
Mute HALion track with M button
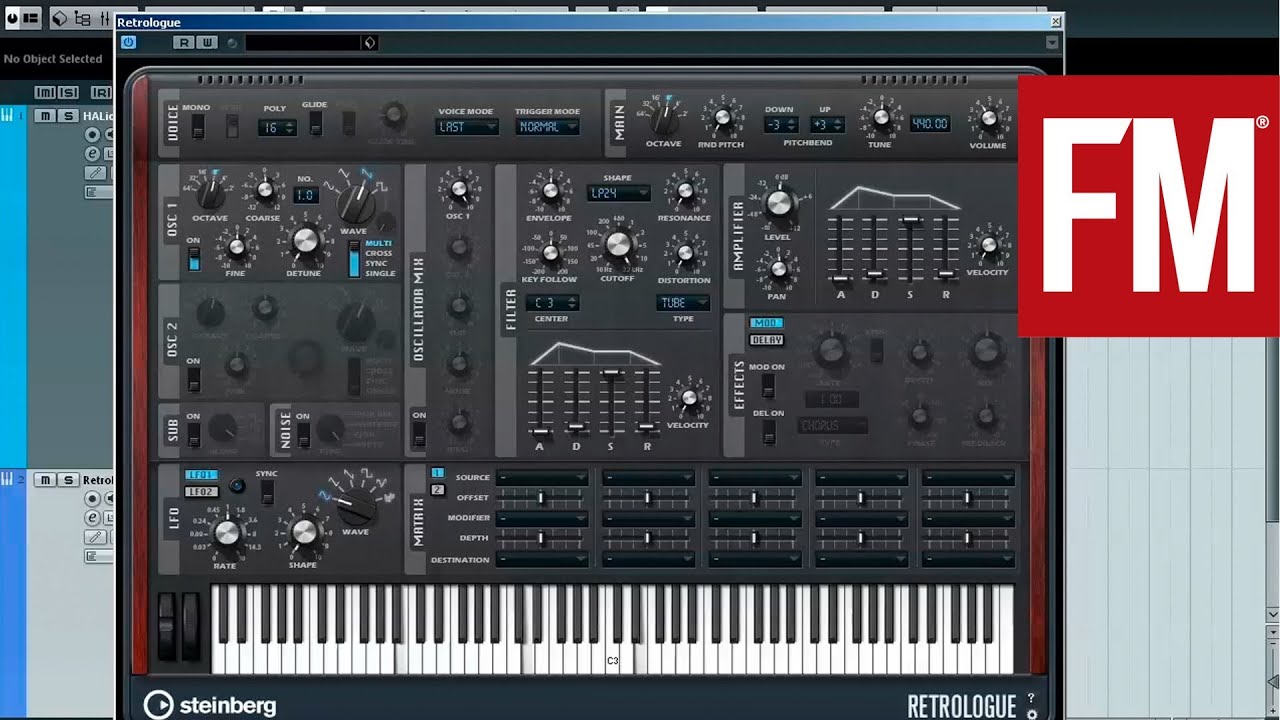(45, 116)
